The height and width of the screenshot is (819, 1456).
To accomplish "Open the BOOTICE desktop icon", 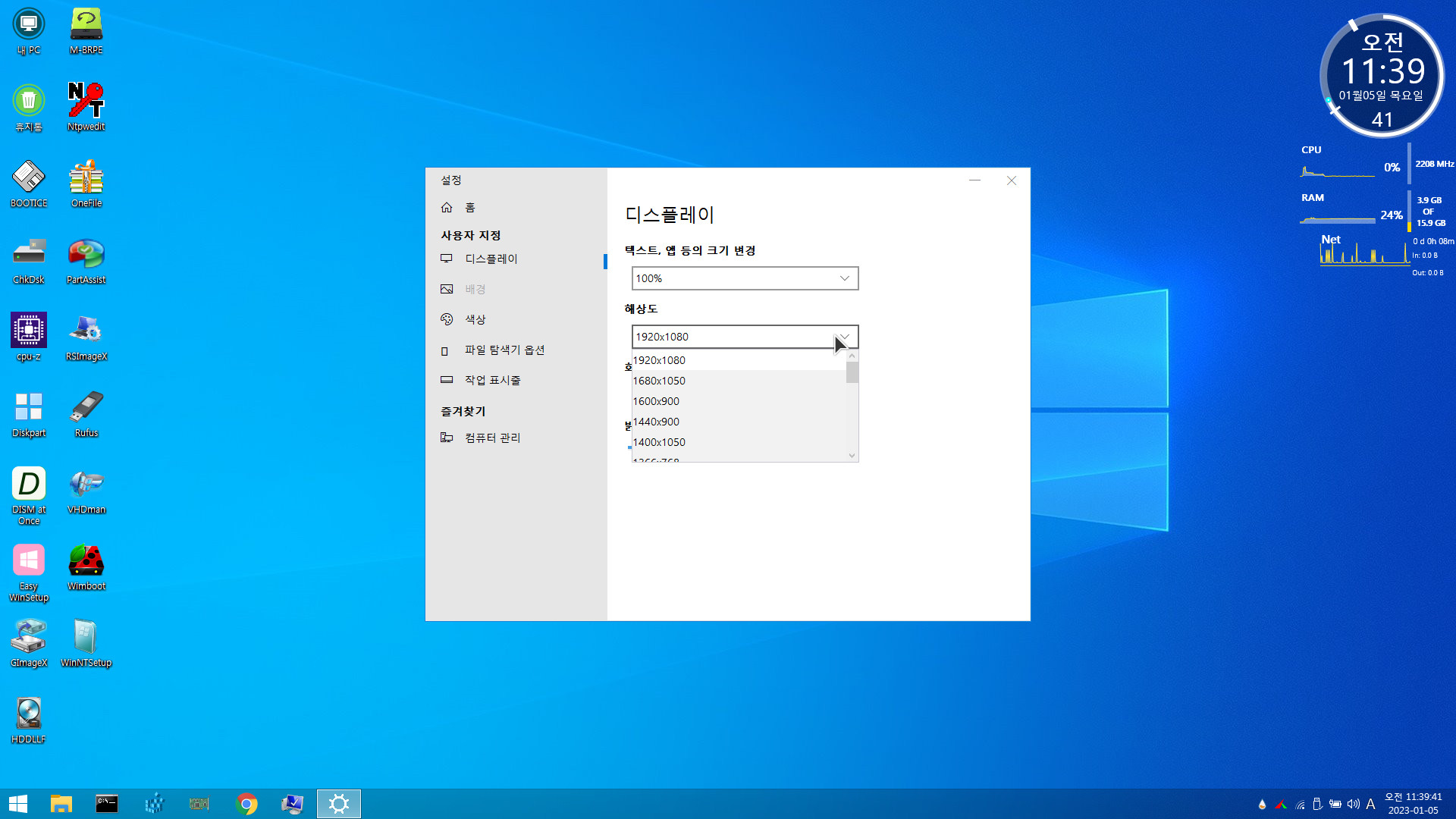I will pyautogui.click(x=29, y=184).
